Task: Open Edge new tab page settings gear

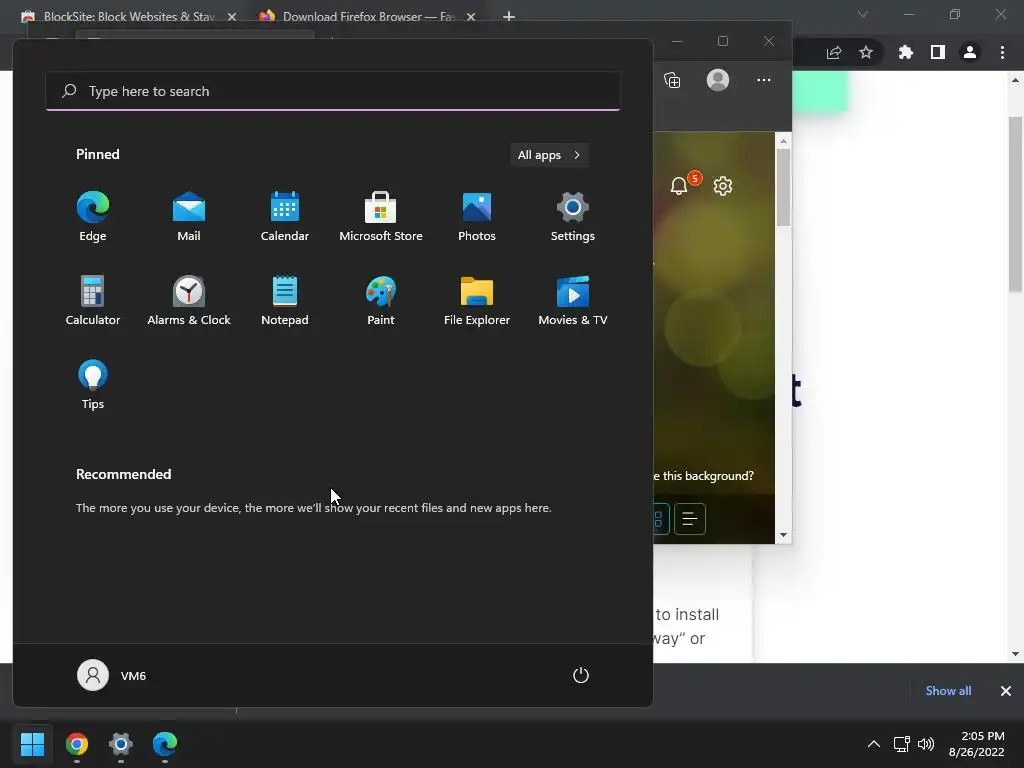Action: (x=723, y=186)
